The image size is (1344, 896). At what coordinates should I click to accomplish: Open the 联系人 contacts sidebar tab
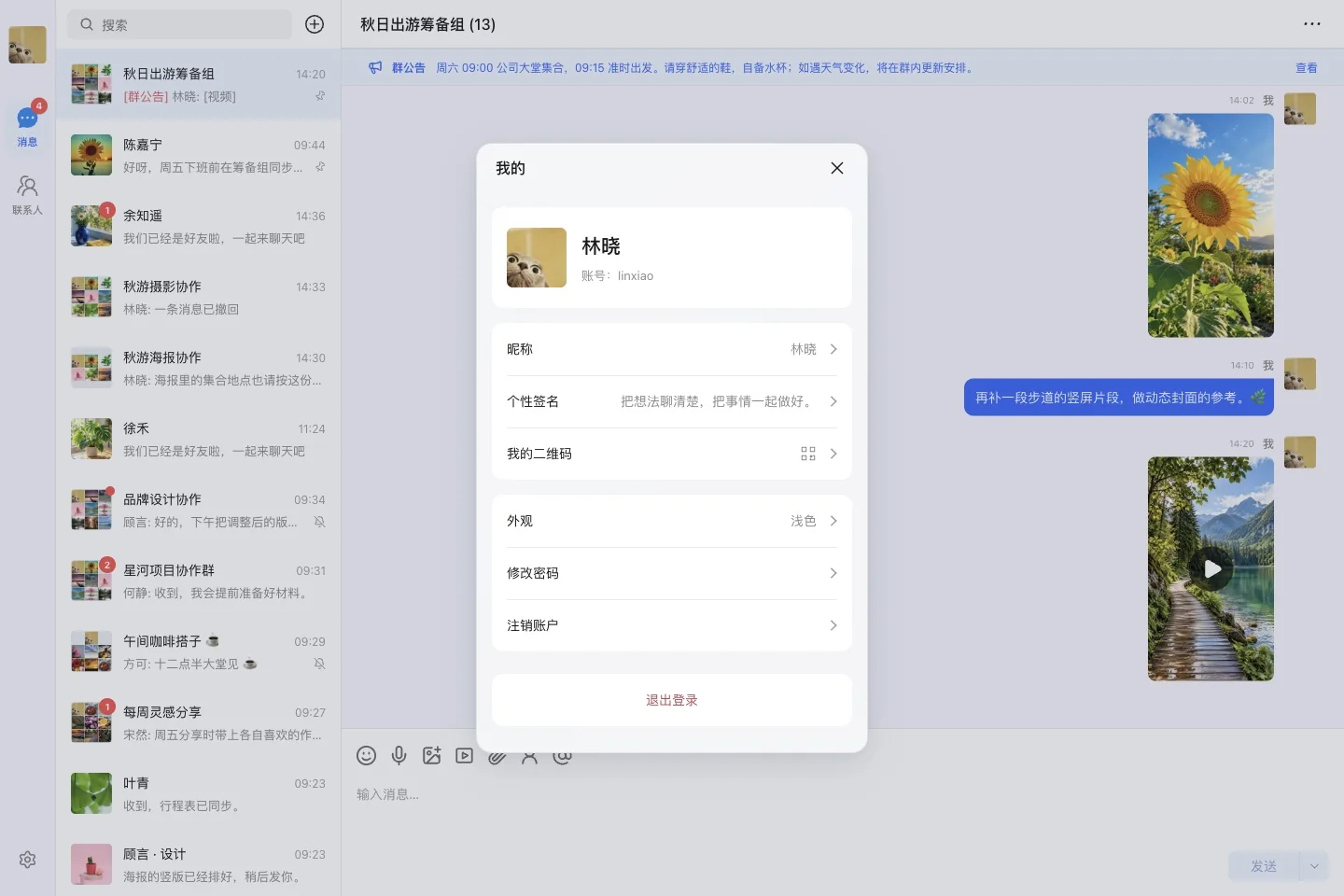[x=27, y=194]
